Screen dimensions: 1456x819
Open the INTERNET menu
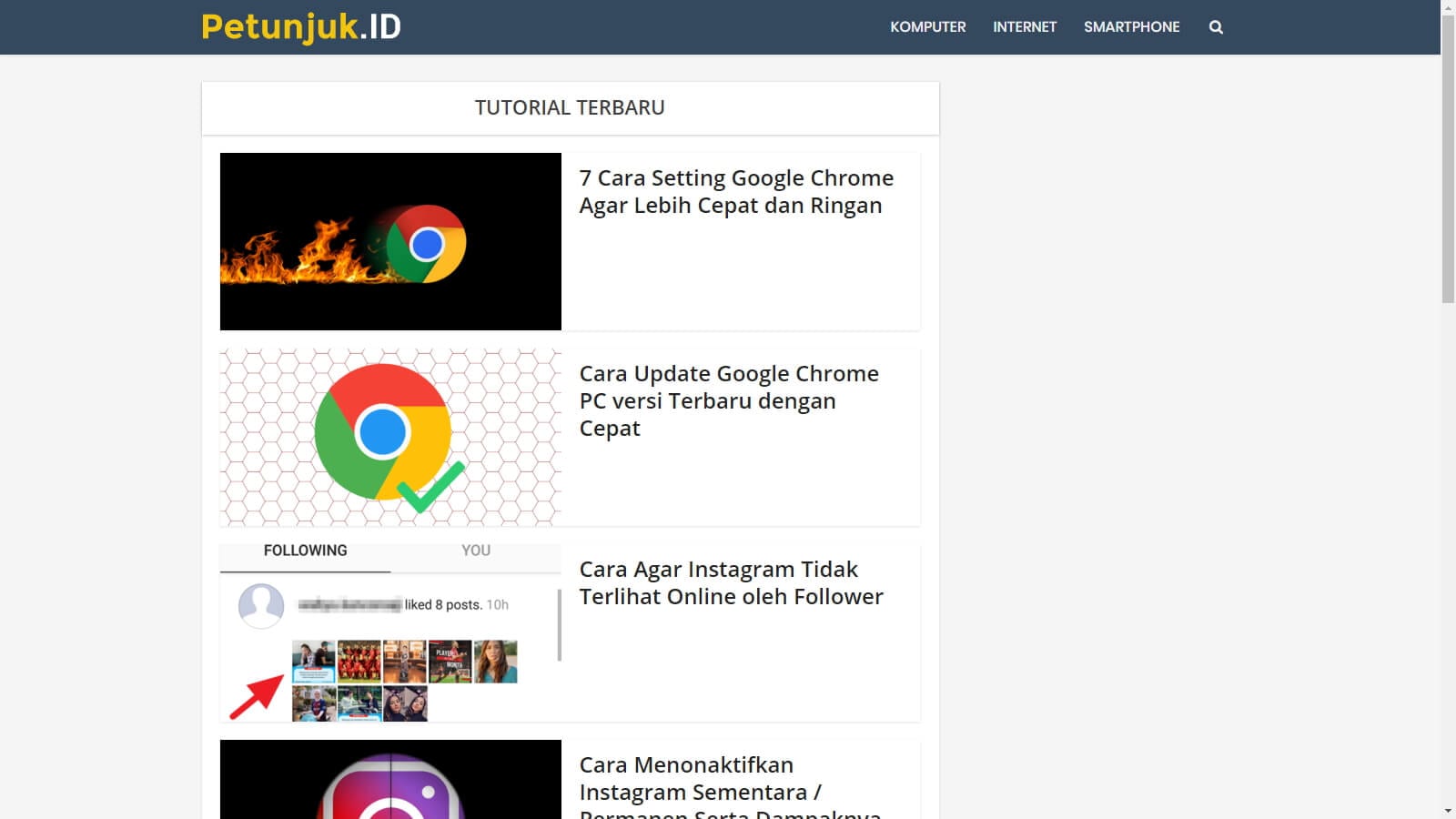tap(1025, 27)
